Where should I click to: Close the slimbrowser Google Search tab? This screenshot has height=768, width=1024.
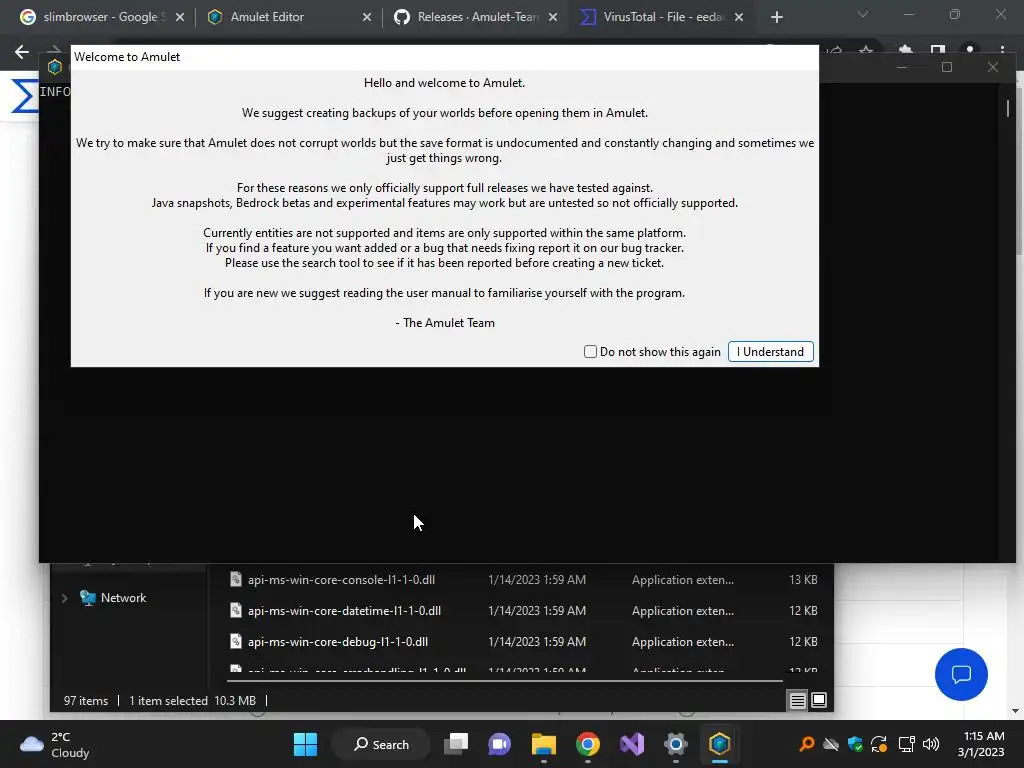[x=180, y=17]
